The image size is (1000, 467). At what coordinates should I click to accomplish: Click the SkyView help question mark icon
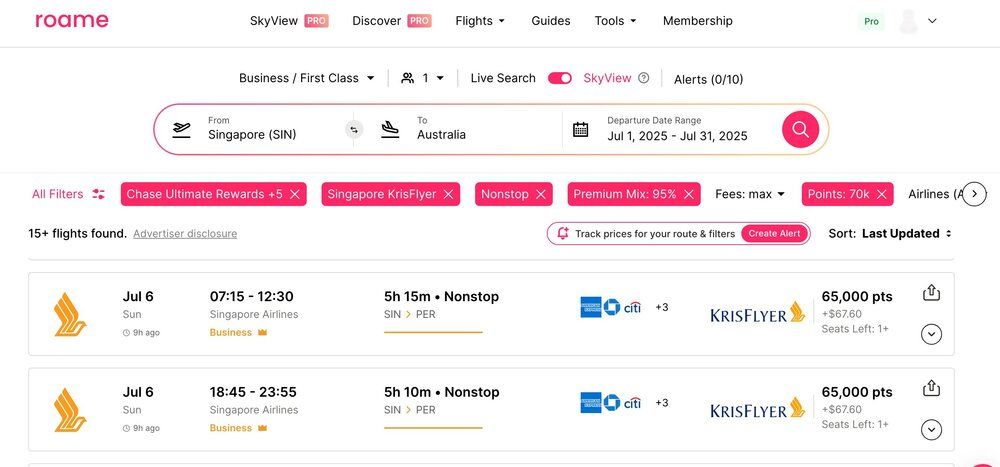click(x=644, y=78)
